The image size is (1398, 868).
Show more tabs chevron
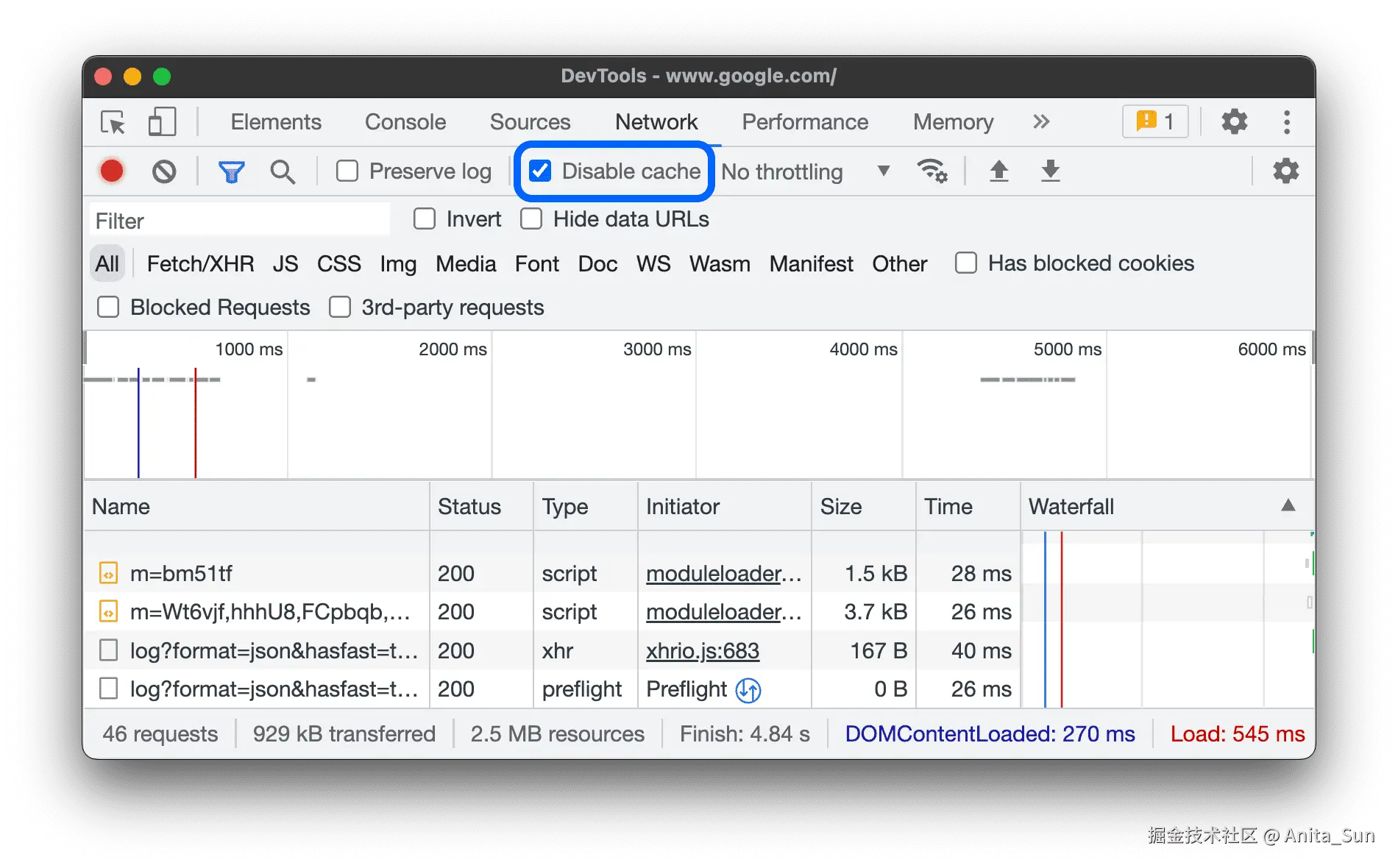tap(1041, 121)
